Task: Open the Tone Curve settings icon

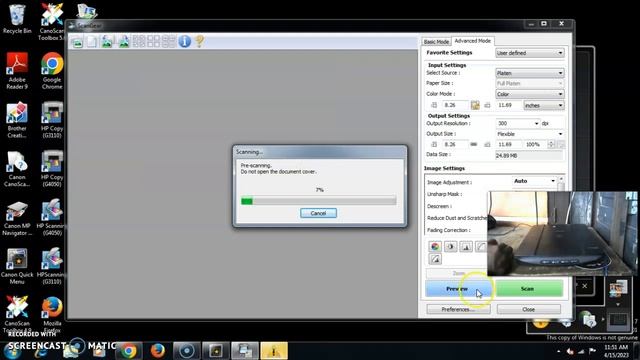Action: point(481,246)
